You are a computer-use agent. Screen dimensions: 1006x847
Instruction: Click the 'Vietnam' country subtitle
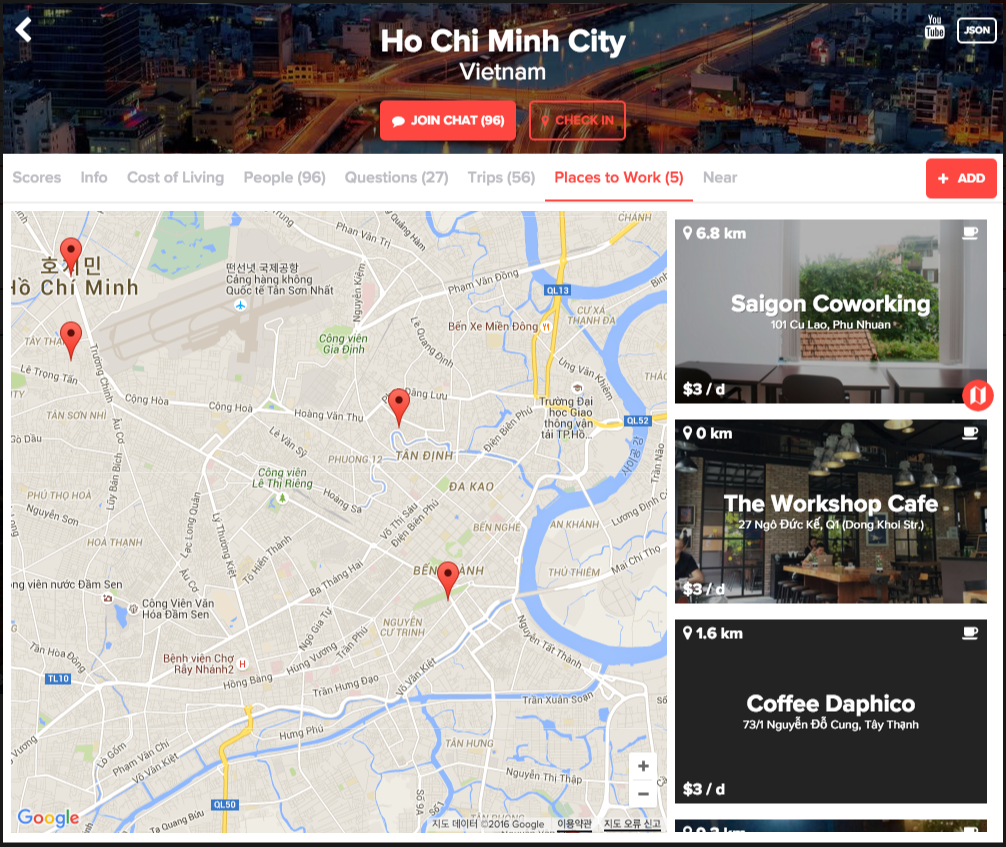coord(502,72)
